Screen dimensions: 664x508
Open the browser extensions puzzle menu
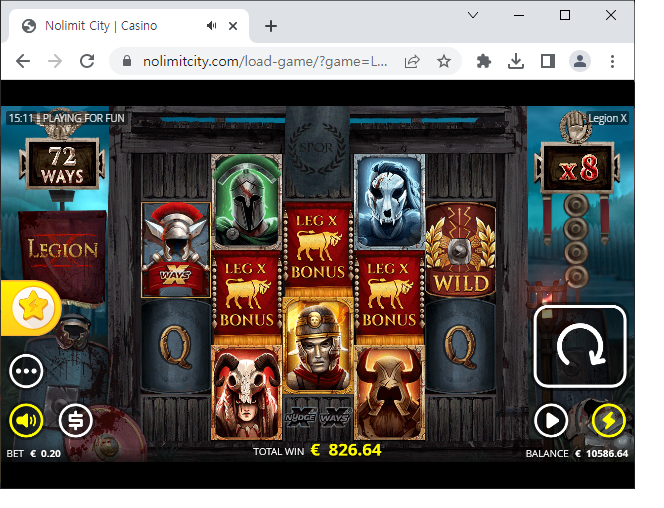point(484,61)
